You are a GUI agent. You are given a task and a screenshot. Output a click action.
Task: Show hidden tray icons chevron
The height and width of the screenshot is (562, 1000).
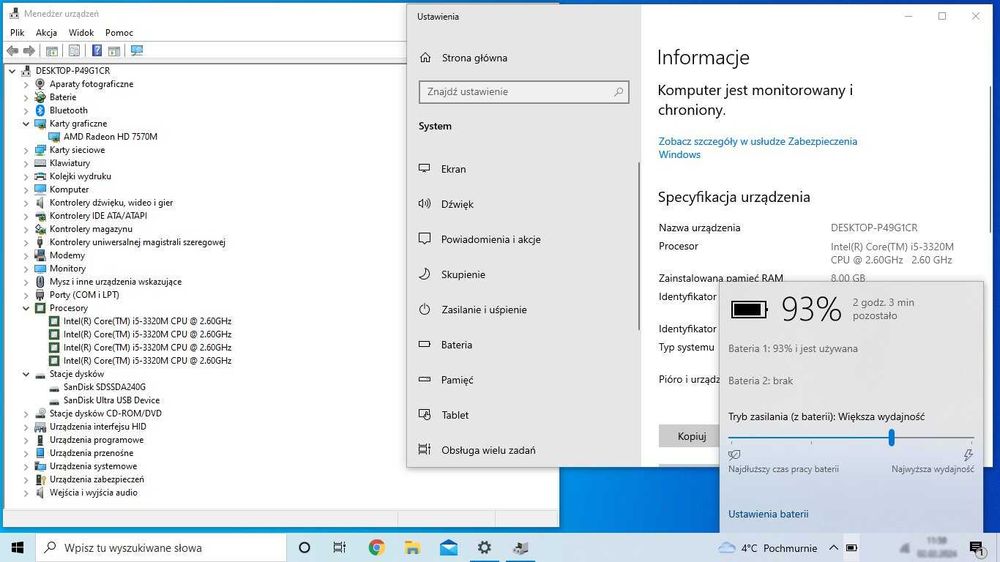coord(833,548)
